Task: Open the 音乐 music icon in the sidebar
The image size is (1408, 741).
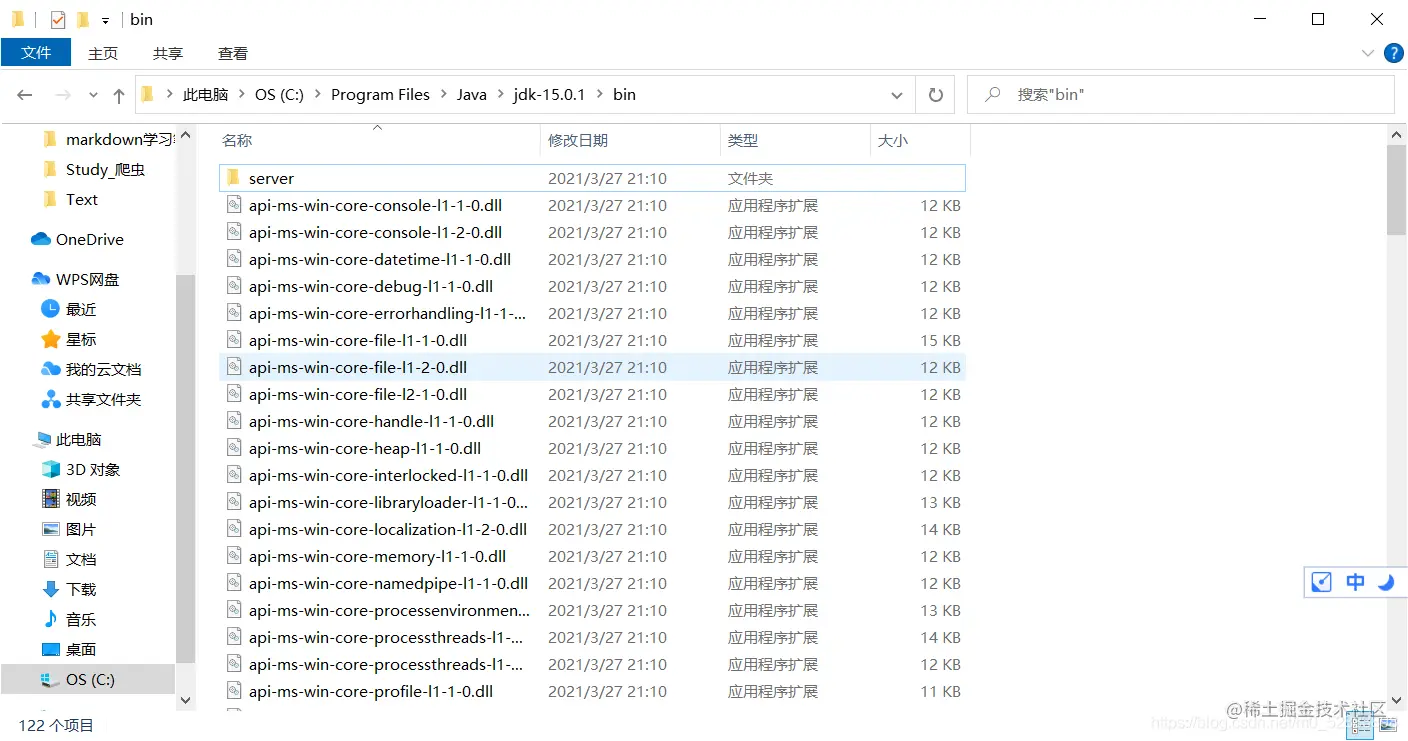Action: [50, 619]
